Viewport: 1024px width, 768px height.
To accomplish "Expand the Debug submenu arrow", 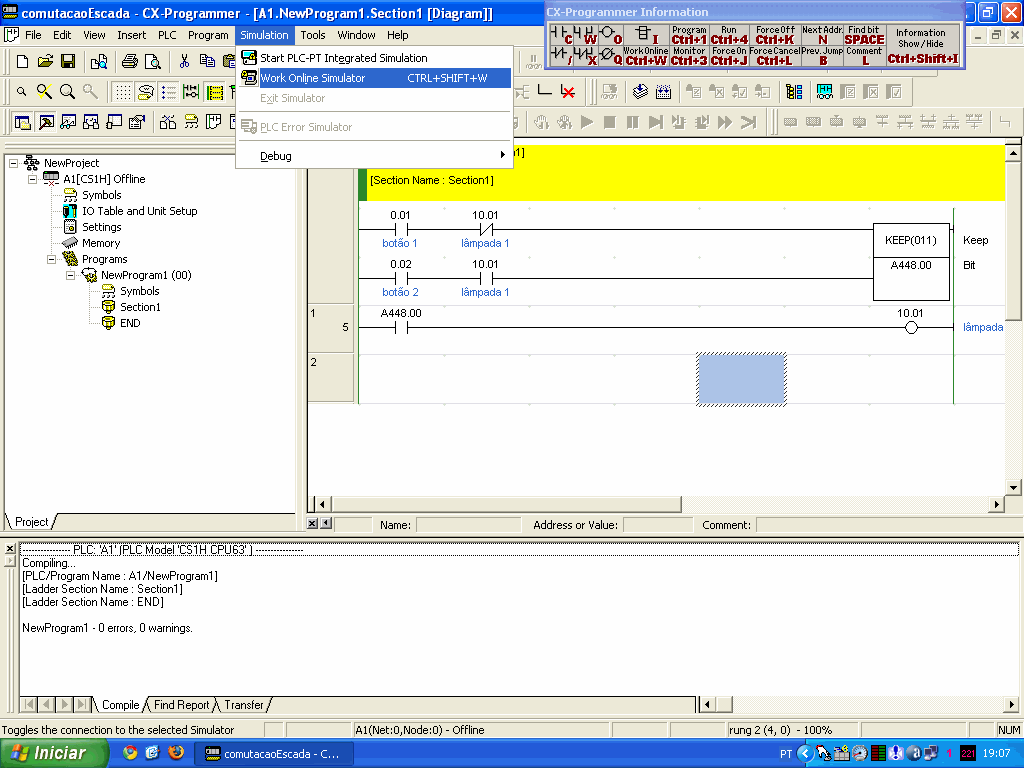I will click(502, 155).
